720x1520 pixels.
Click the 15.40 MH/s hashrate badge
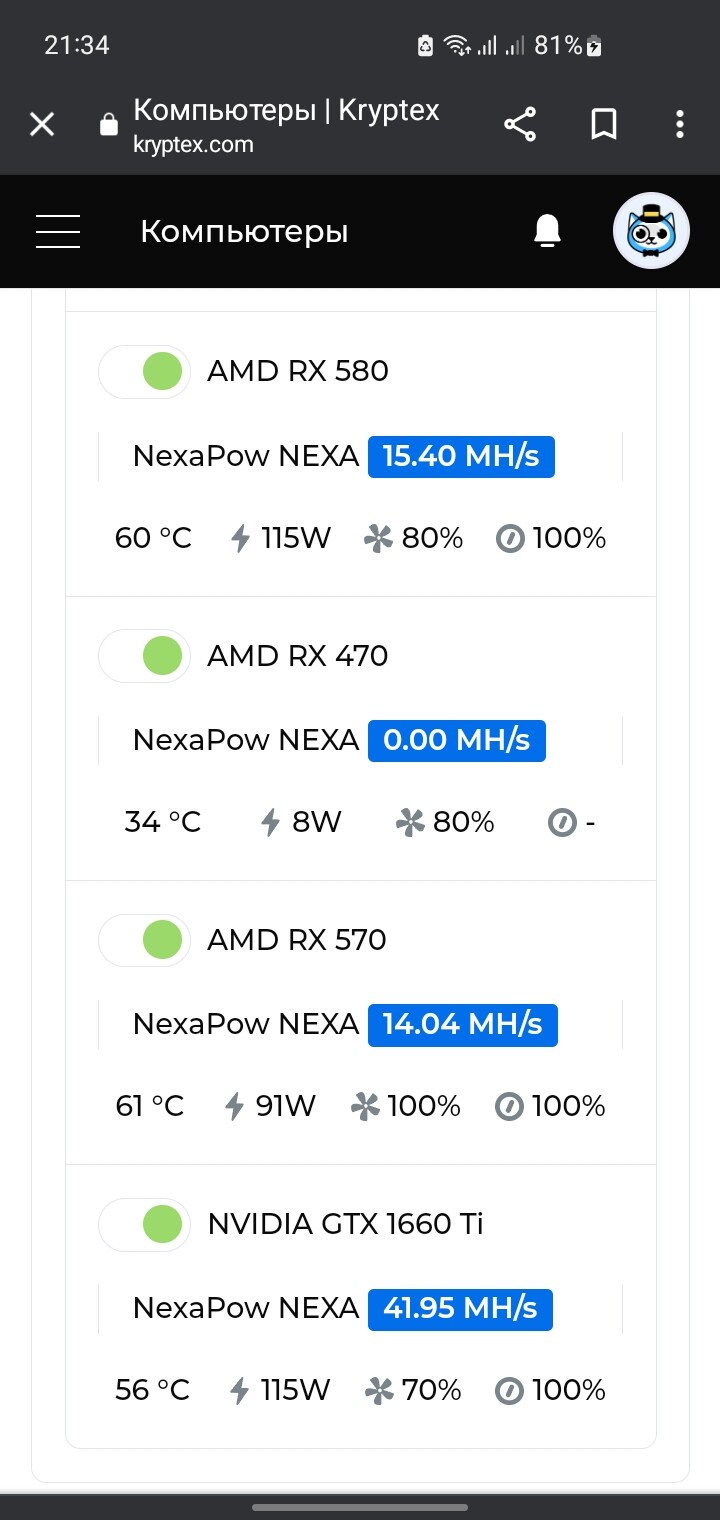tap(461, 457)
